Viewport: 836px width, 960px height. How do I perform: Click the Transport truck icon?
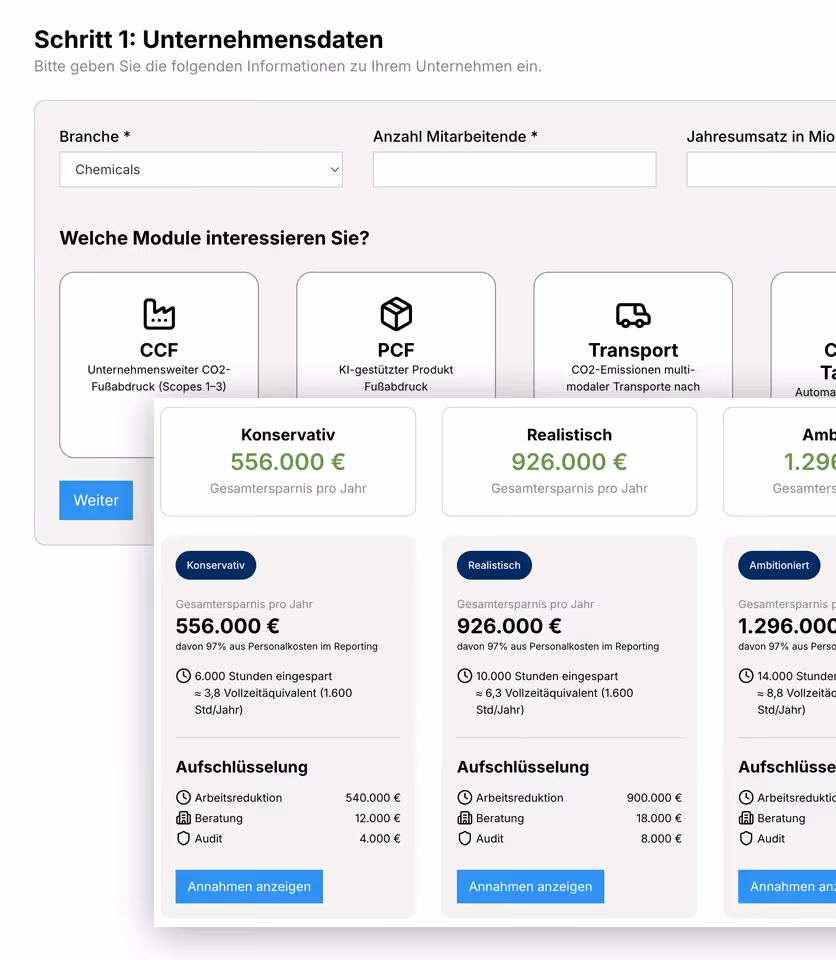coord(633,315)
